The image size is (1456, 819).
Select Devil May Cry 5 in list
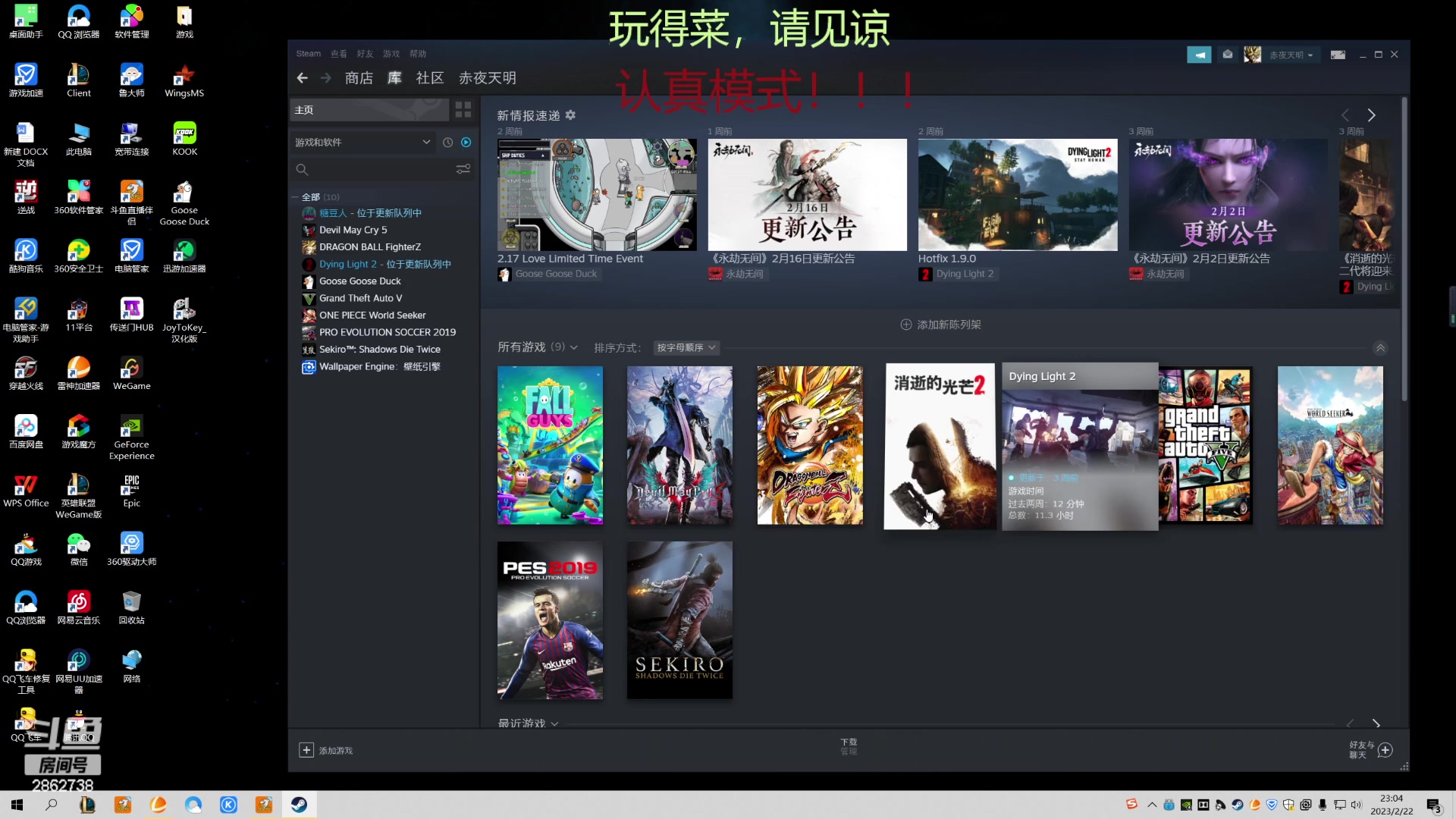click(x=353, y=230)
